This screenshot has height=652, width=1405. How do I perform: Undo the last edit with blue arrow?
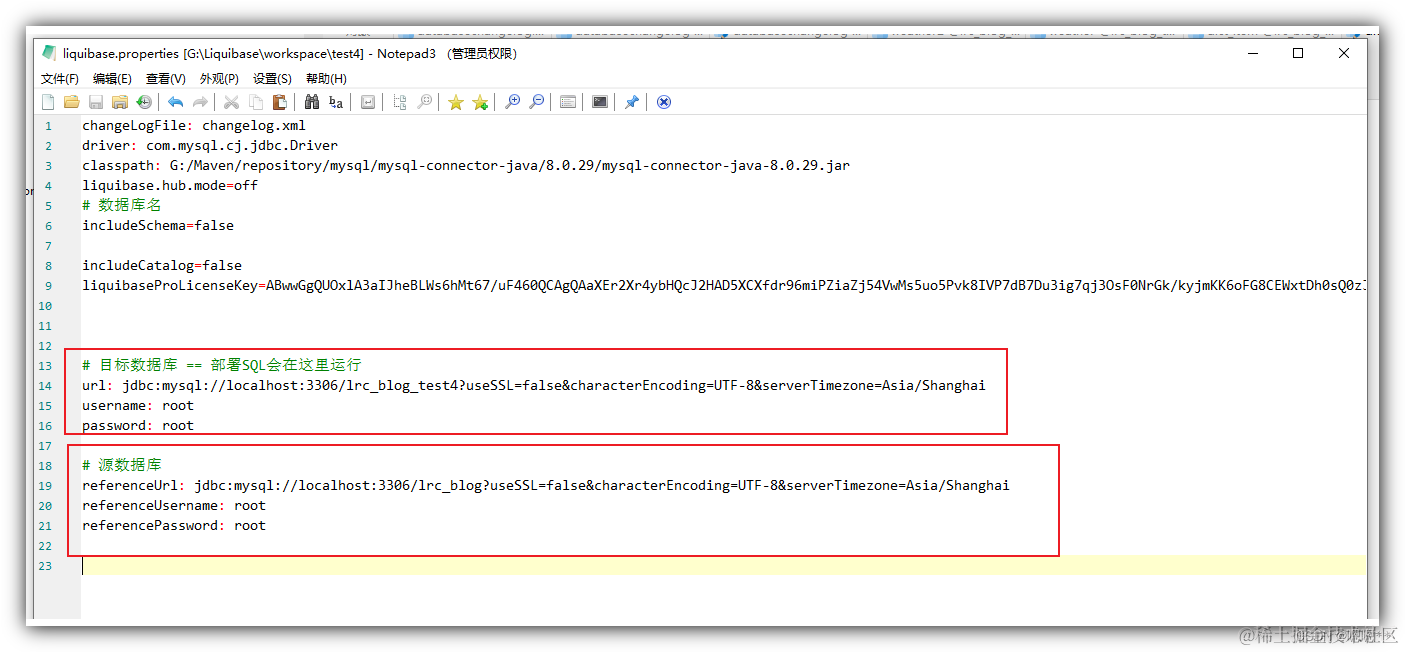click(175, 102)
